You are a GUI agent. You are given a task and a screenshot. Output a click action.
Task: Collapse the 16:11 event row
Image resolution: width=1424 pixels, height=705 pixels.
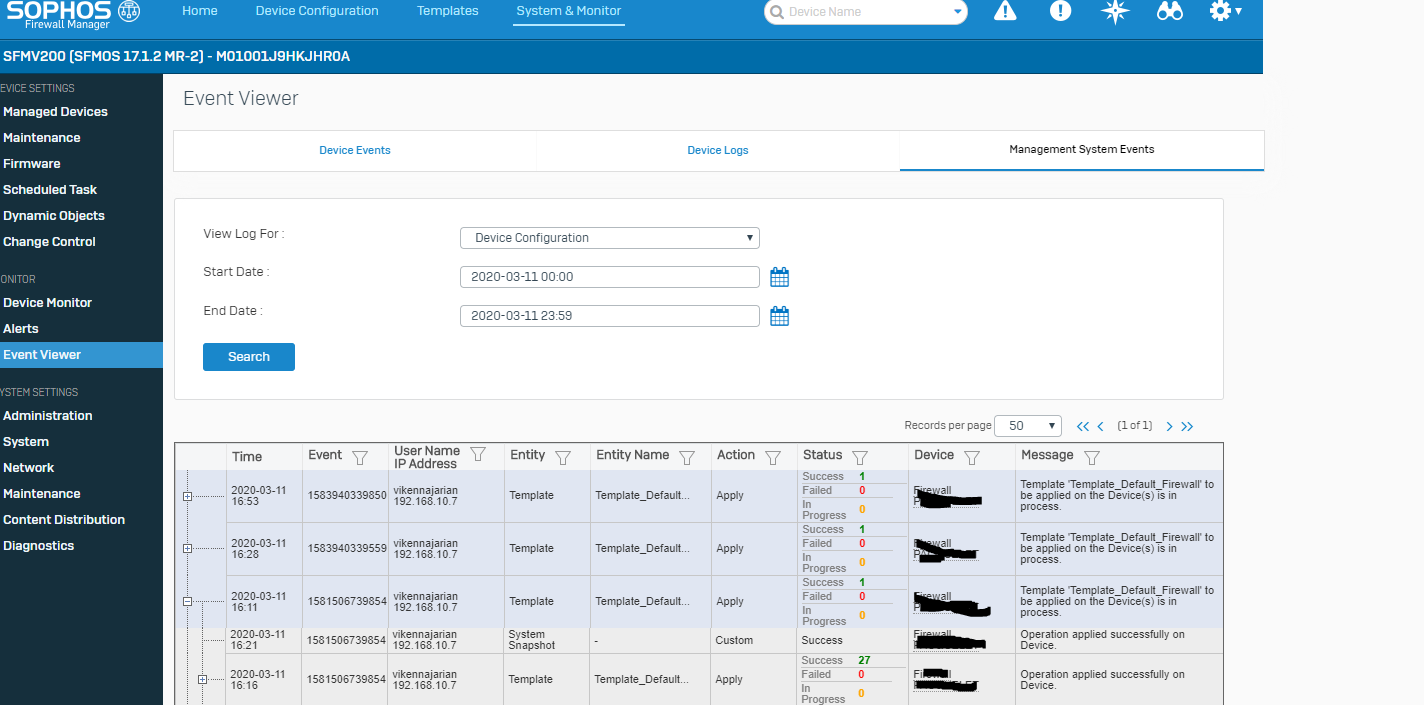pyautogui.click(x=187, y=602)
